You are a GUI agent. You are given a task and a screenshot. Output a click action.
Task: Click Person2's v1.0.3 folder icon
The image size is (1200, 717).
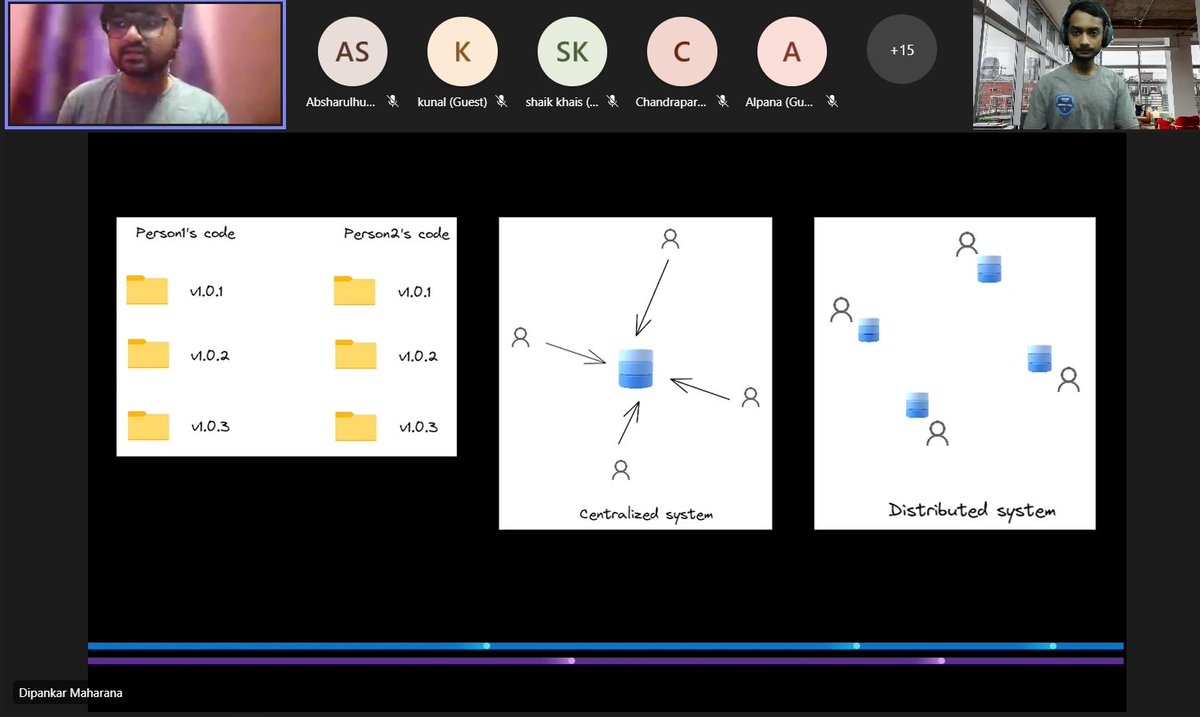pyautogui.click(x=355, y=426)
